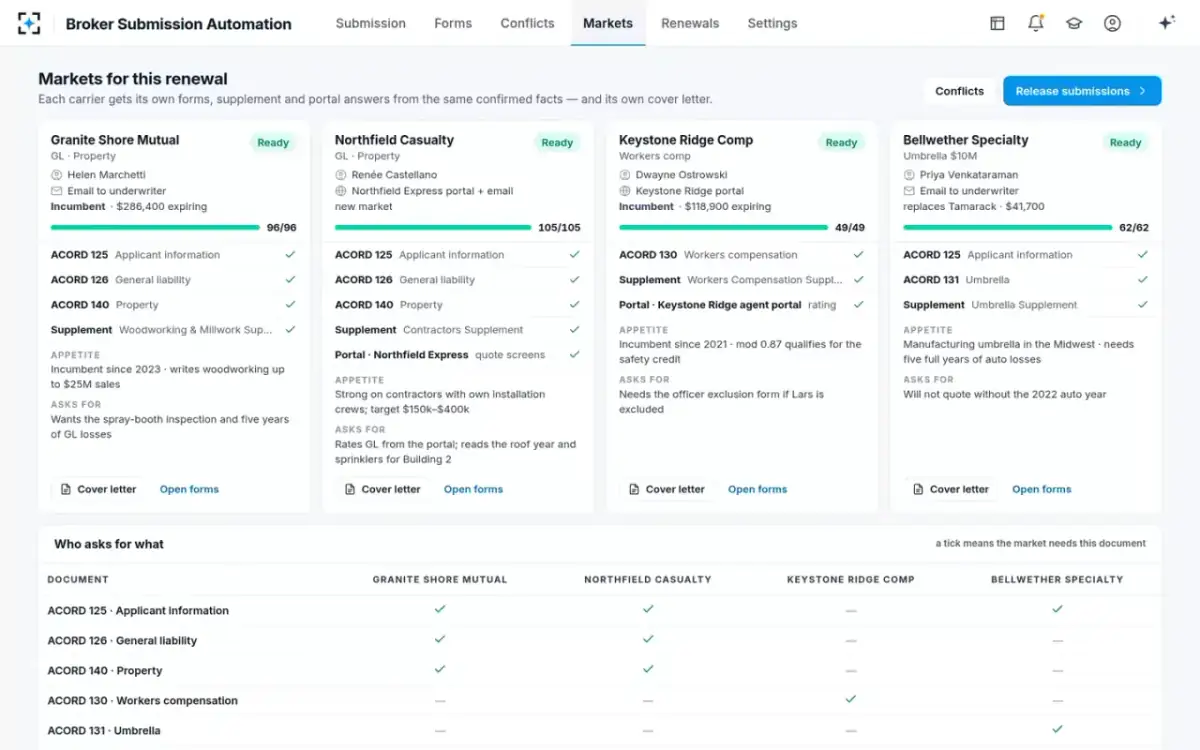
Task: Open forms for Northfield Casualty
Action: click(473, 489)
